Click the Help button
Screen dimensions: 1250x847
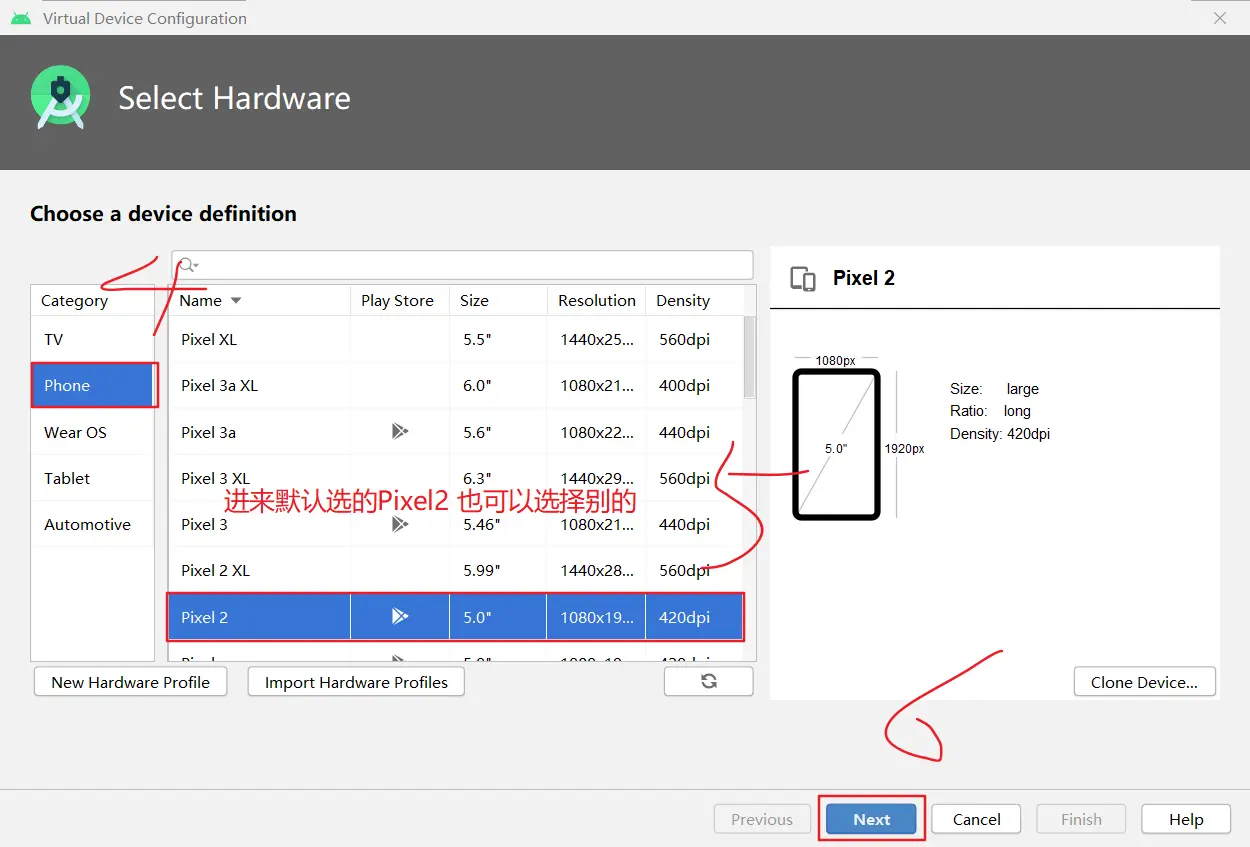1186,819
